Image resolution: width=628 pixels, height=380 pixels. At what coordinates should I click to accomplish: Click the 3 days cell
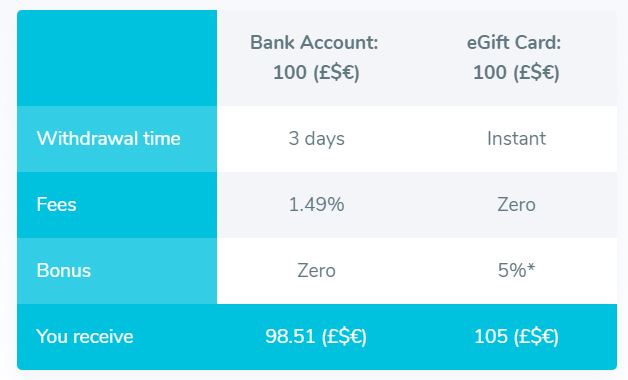tap(316, 139)
